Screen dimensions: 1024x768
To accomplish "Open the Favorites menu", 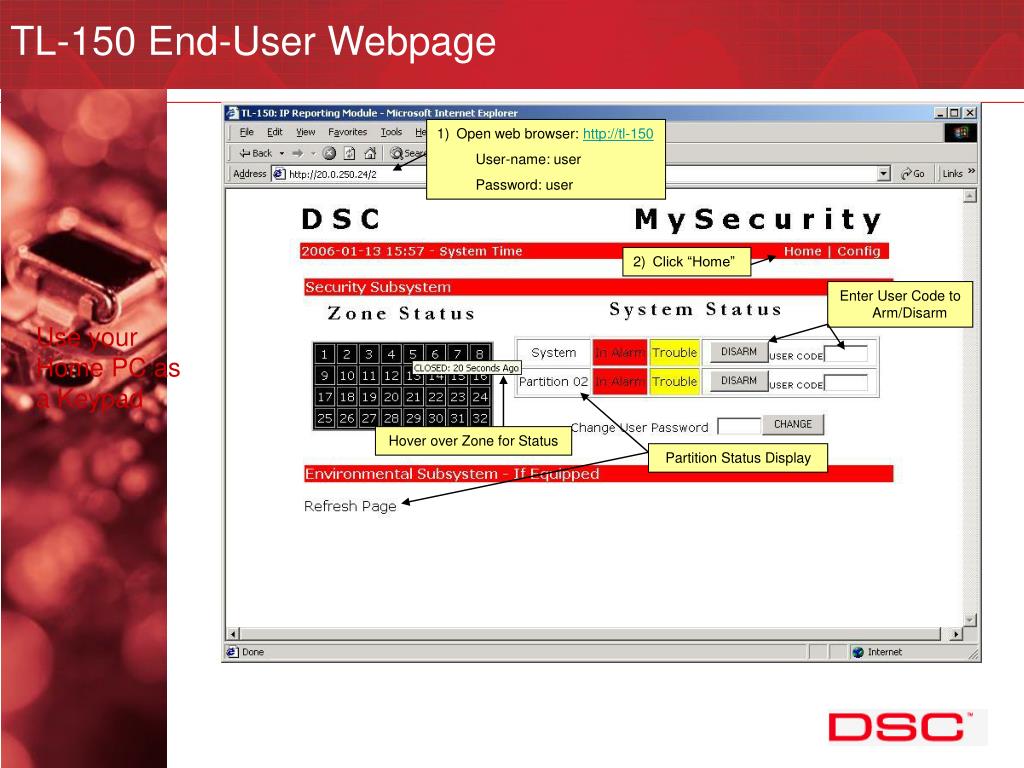I will click(x=347, y=132).
